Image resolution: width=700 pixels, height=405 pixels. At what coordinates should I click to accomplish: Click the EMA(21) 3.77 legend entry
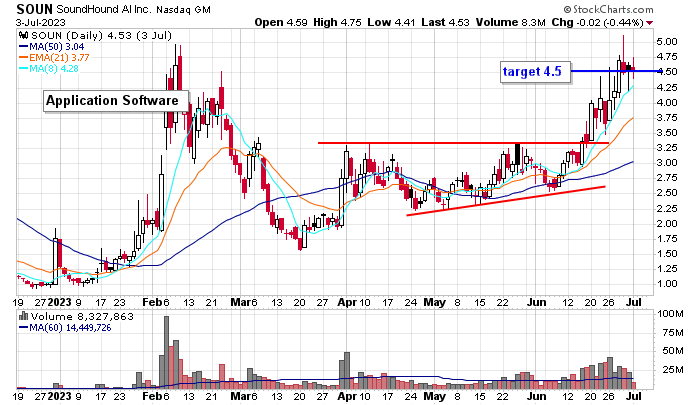point(54,57)
